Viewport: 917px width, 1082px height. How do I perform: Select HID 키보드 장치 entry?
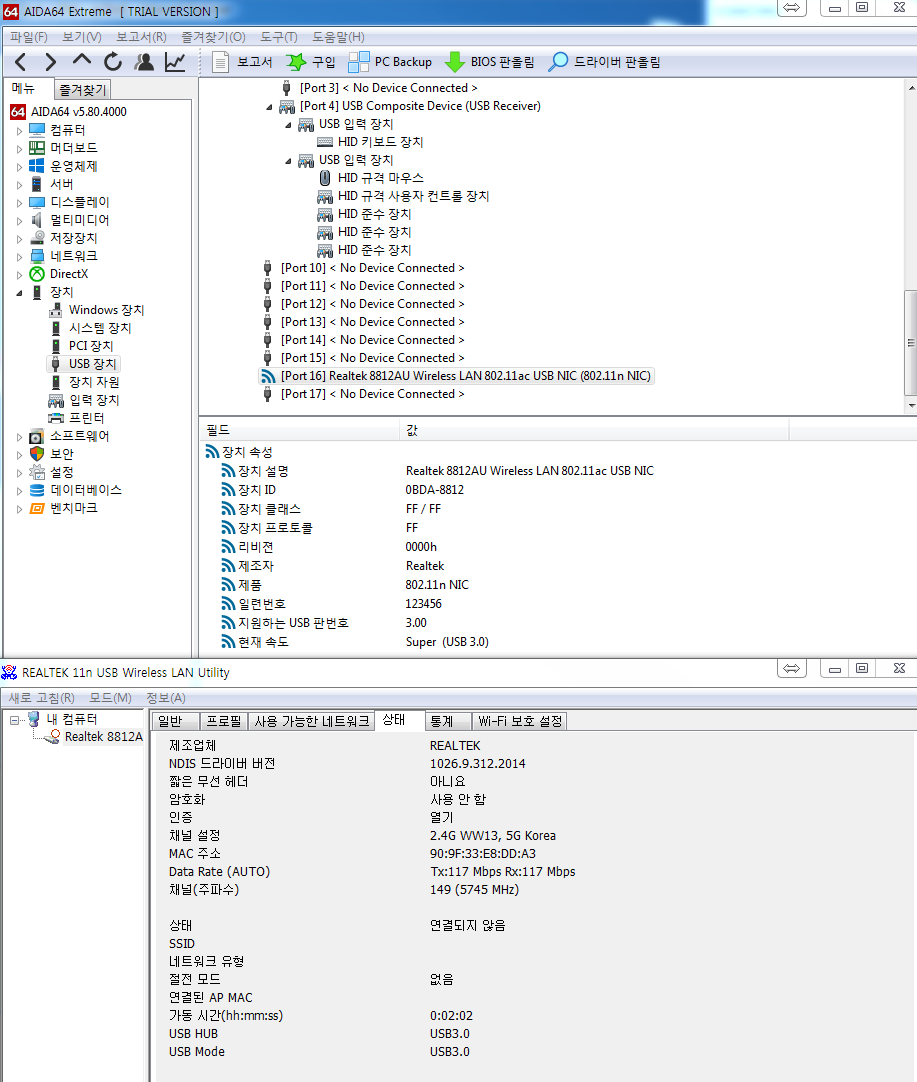[x=380, y=142]
